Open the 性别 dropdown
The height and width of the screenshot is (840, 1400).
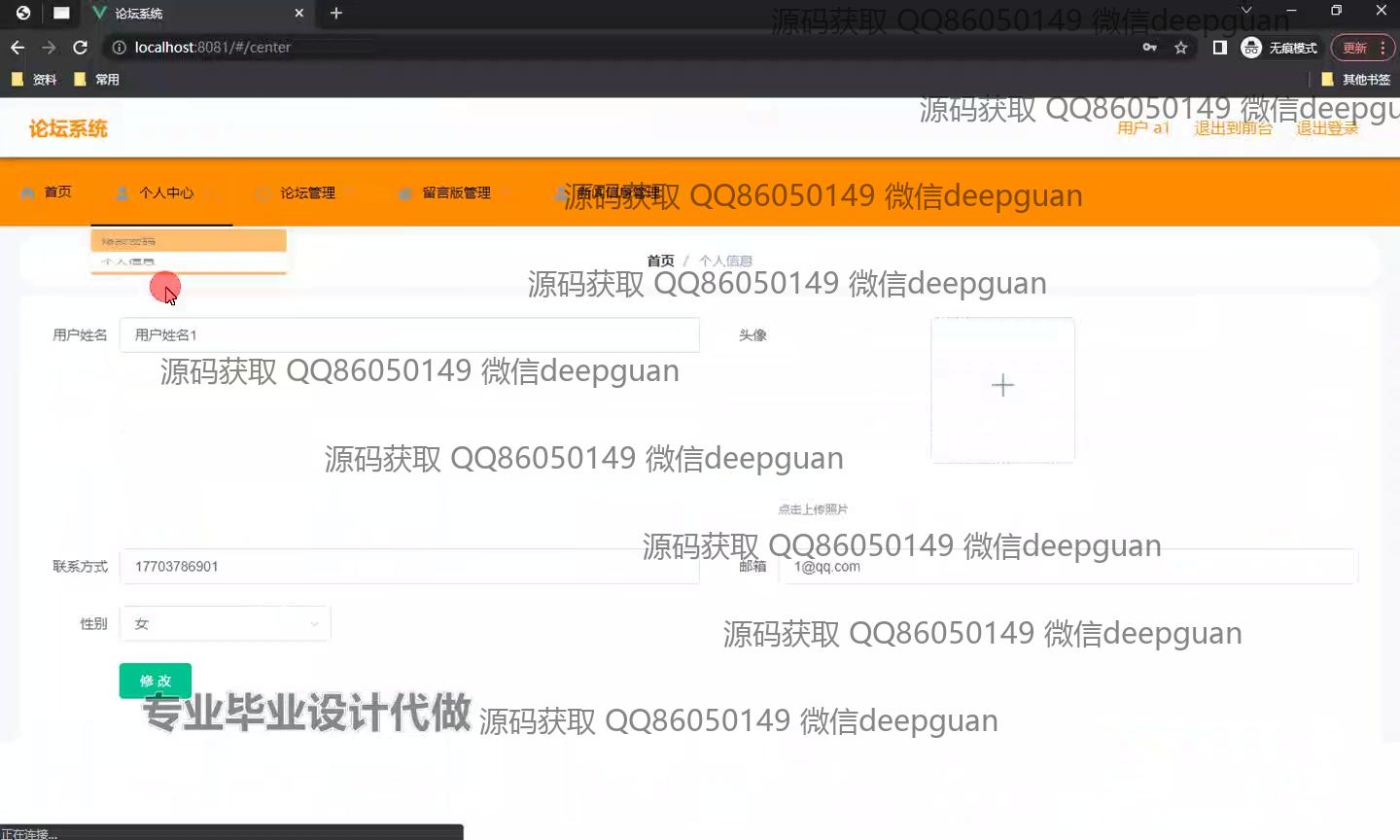click(225, 623)
